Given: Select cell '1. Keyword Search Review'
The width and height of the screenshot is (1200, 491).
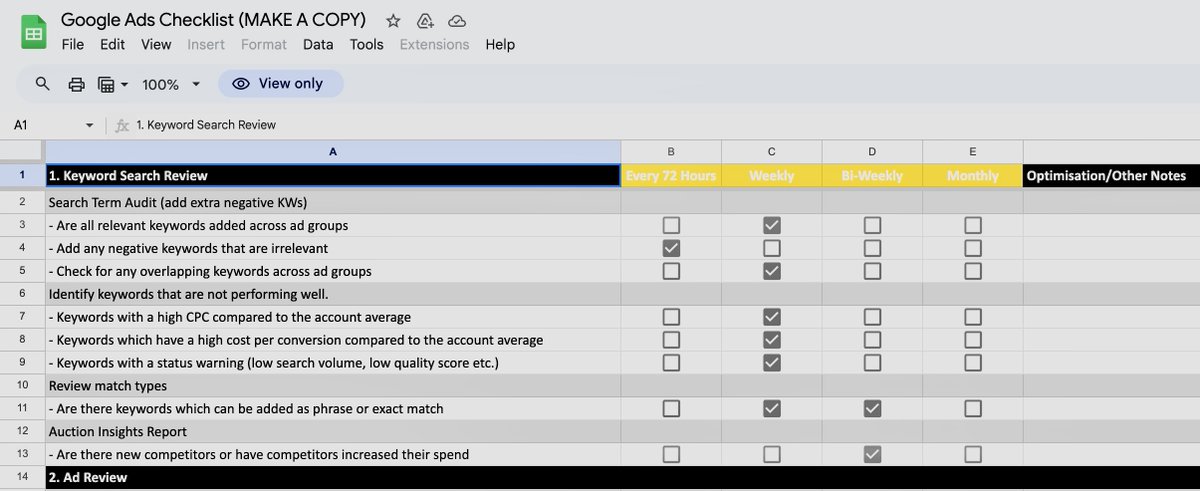Looking at the screenshot, I should (x=333, y=176).
